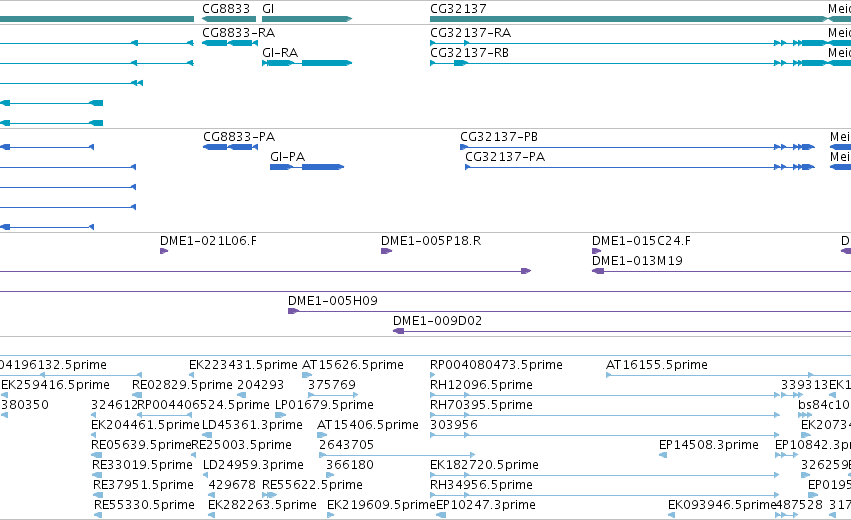The image size is (851, 520).
Task: Open EST label LP01679.5prime
Action: 325,405
